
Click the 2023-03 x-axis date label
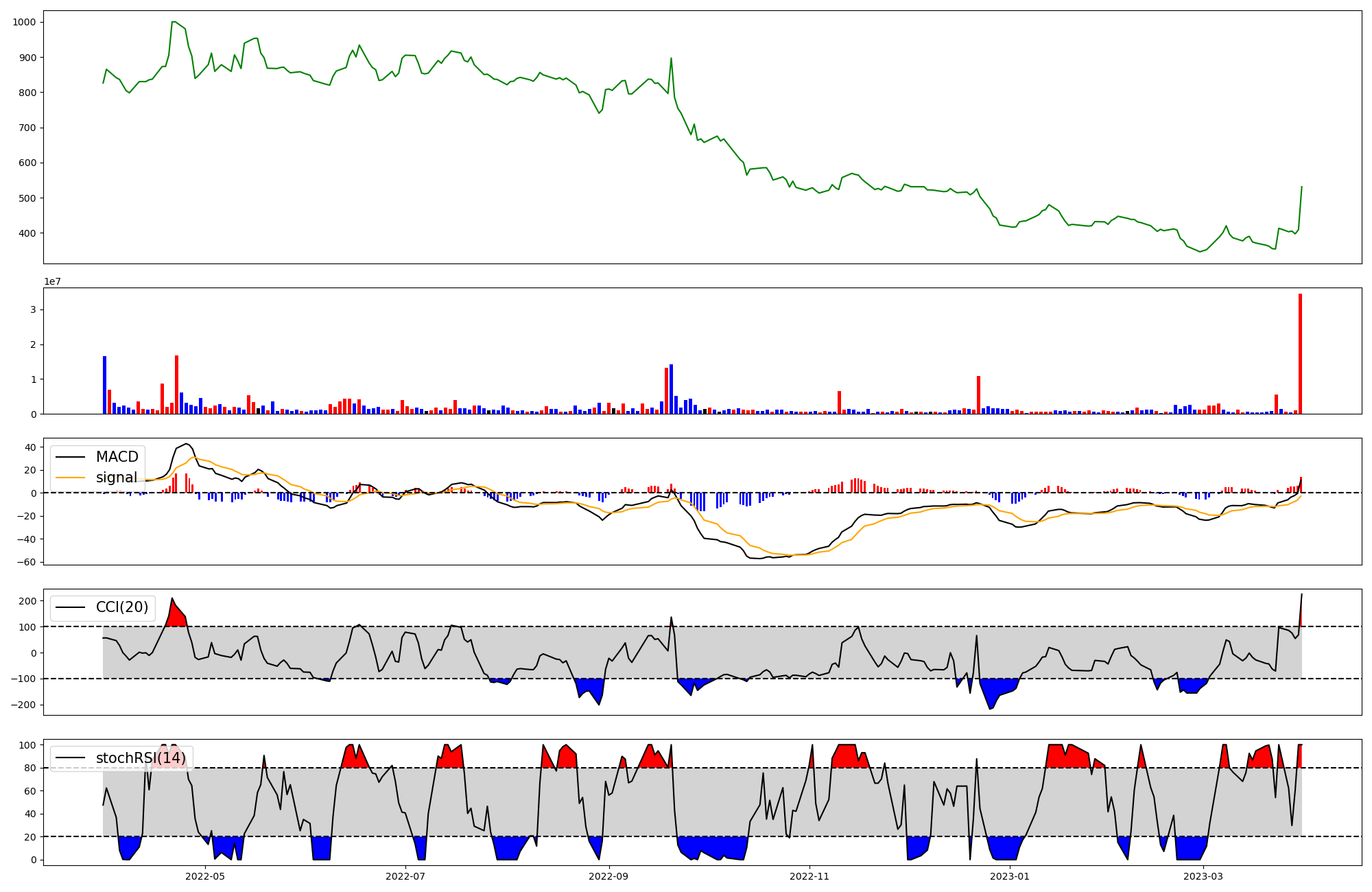[x=1204, y=876]
